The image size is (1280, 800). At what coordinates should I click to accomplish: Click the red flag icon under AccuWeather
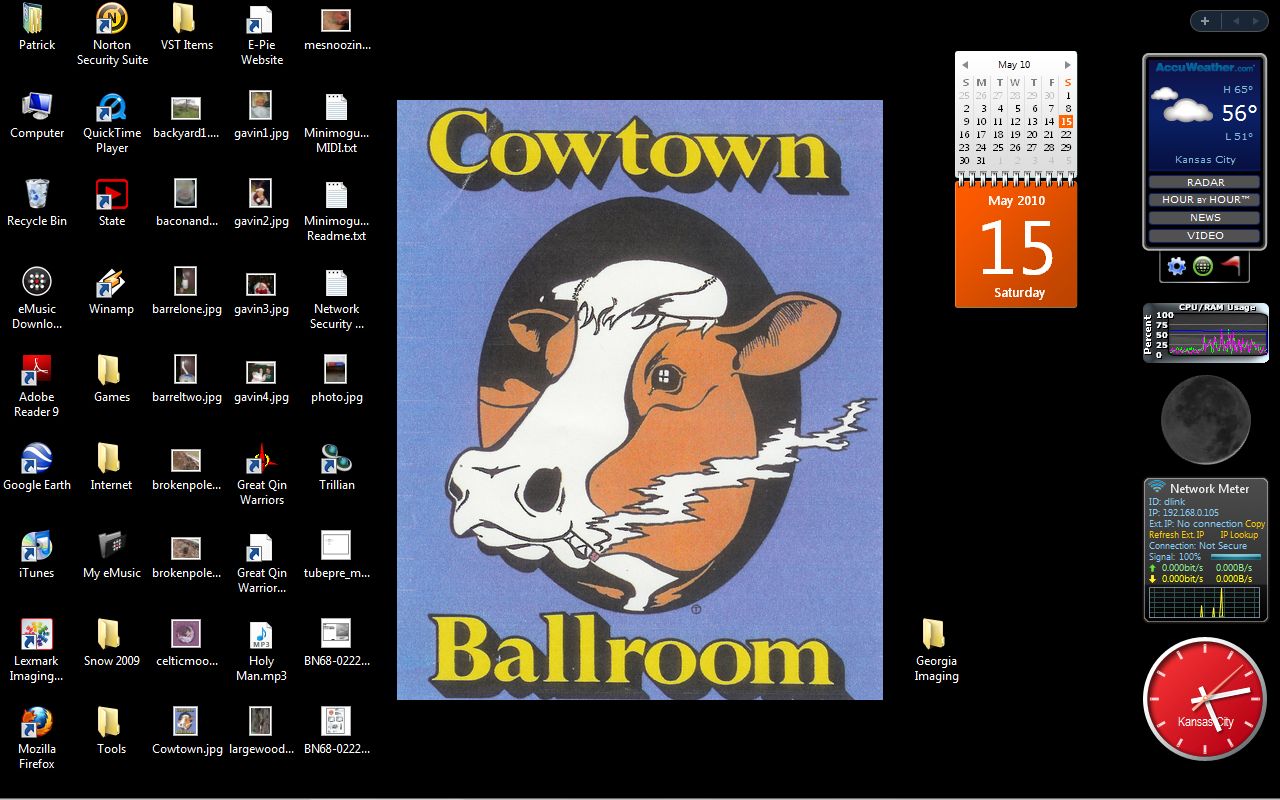click(x=1231, y=265)
